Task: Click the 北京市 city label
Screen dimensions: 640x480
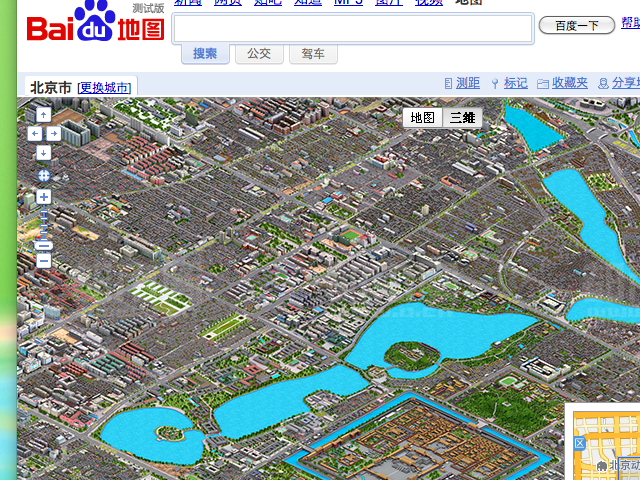Action: tap(51, 88)
